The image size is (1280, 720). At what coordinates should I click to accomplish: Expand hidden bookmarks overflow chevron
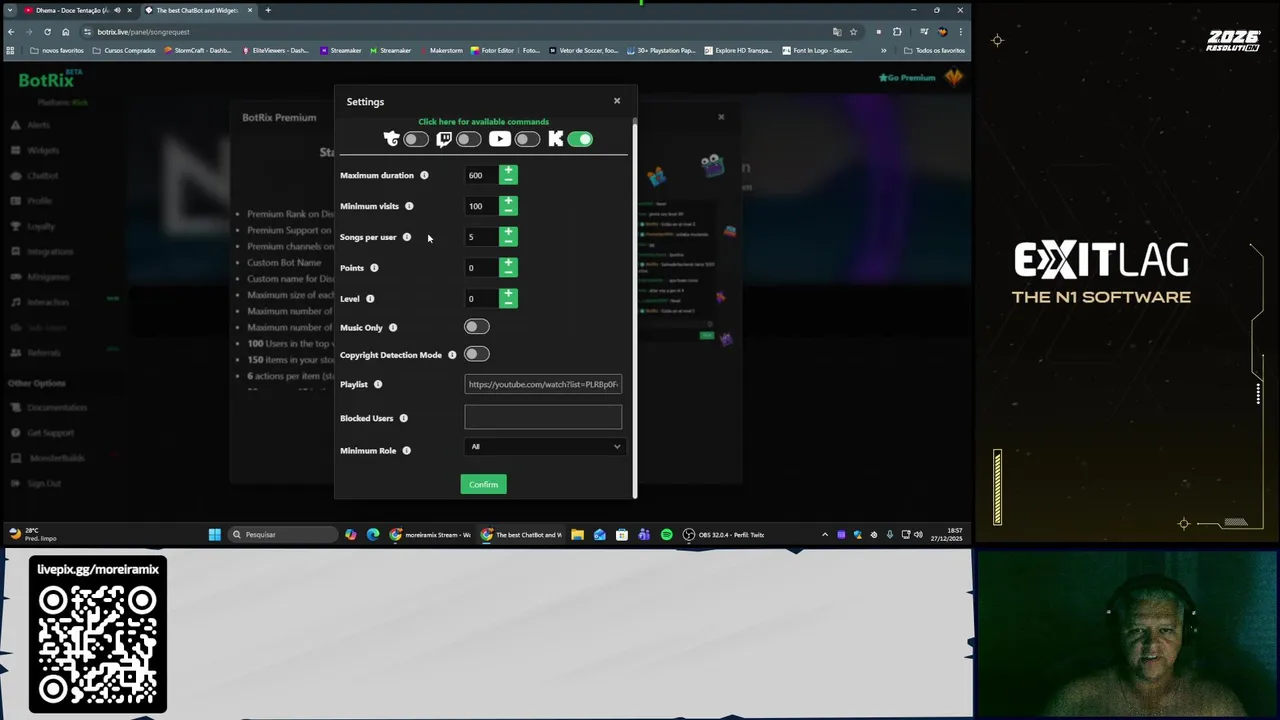coord(883,50)
